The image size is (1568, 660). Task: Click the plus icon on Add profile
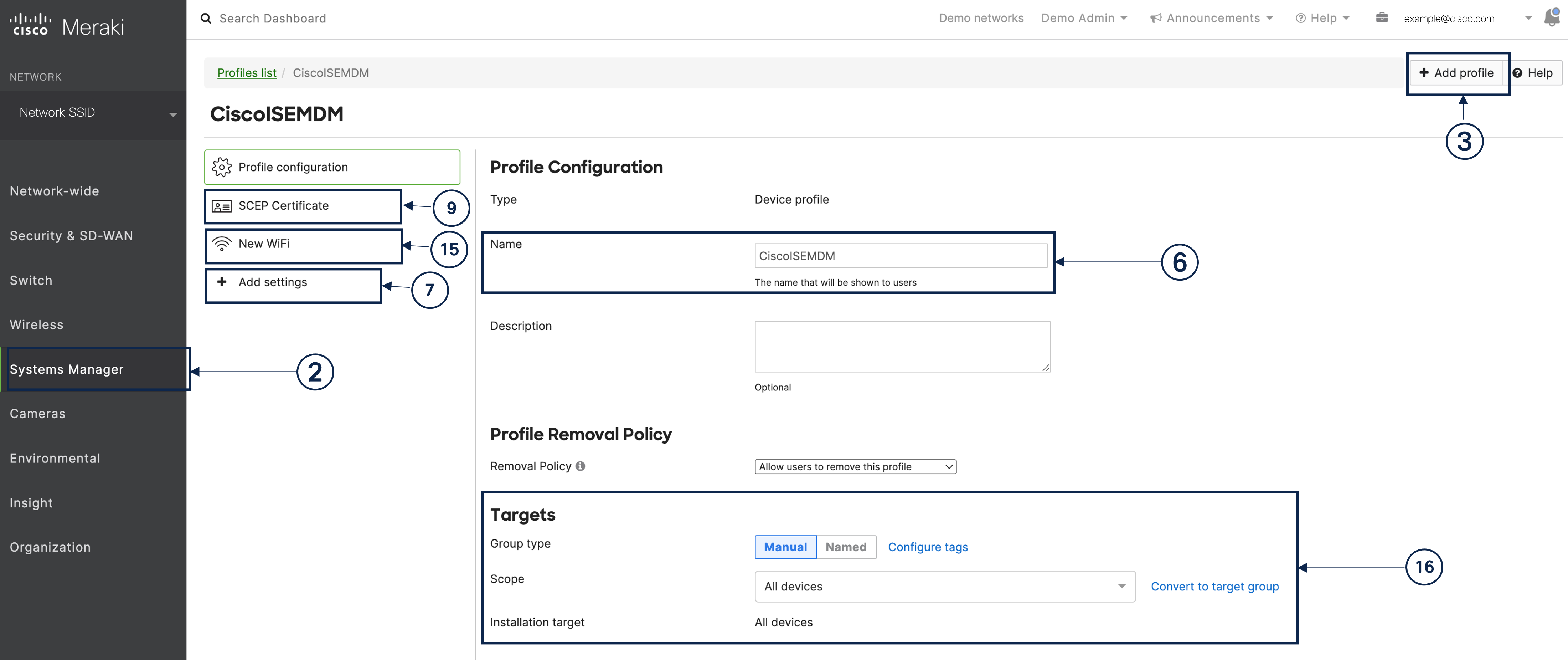(1424, 72)
